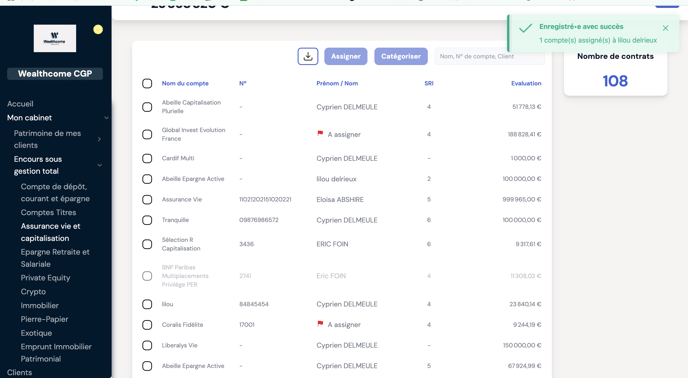This screenshot has width=688, height=378.
Task: Click A assigner on the Global Invest row
Action: (x=344, y=134)
